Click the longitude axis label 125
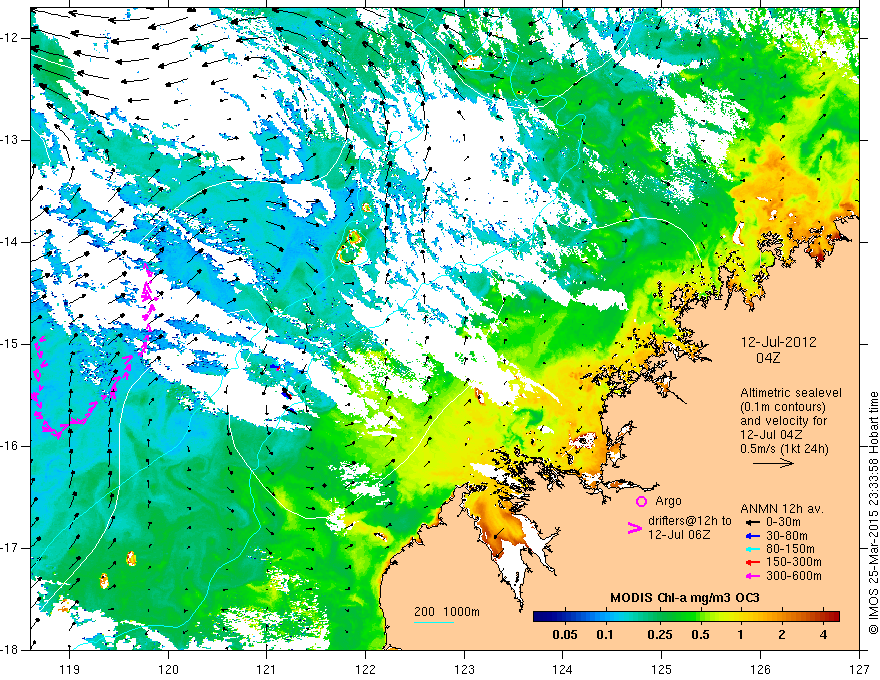Screen dimensions: 880x680 (662, 669)
